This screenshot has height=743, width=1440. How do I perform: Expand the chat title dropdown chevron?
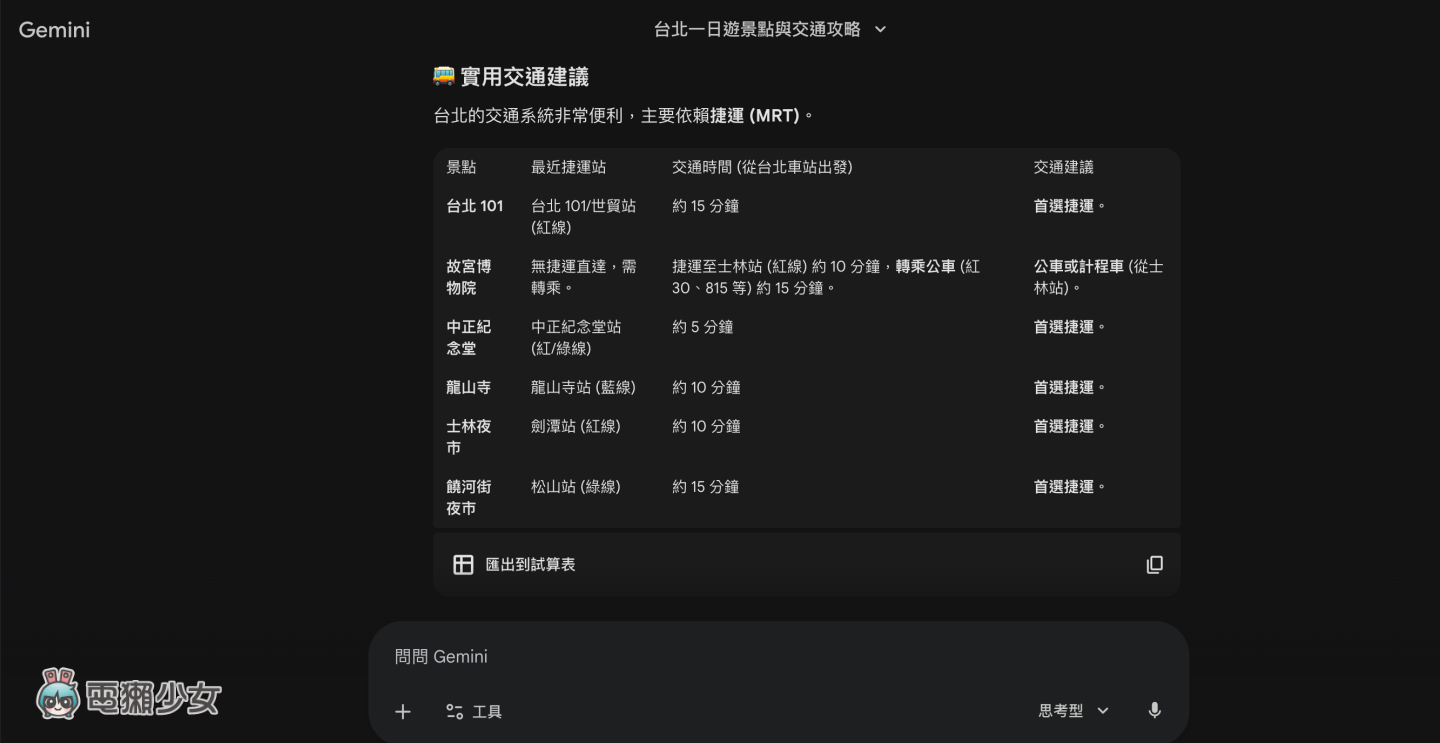pos(879,30)
